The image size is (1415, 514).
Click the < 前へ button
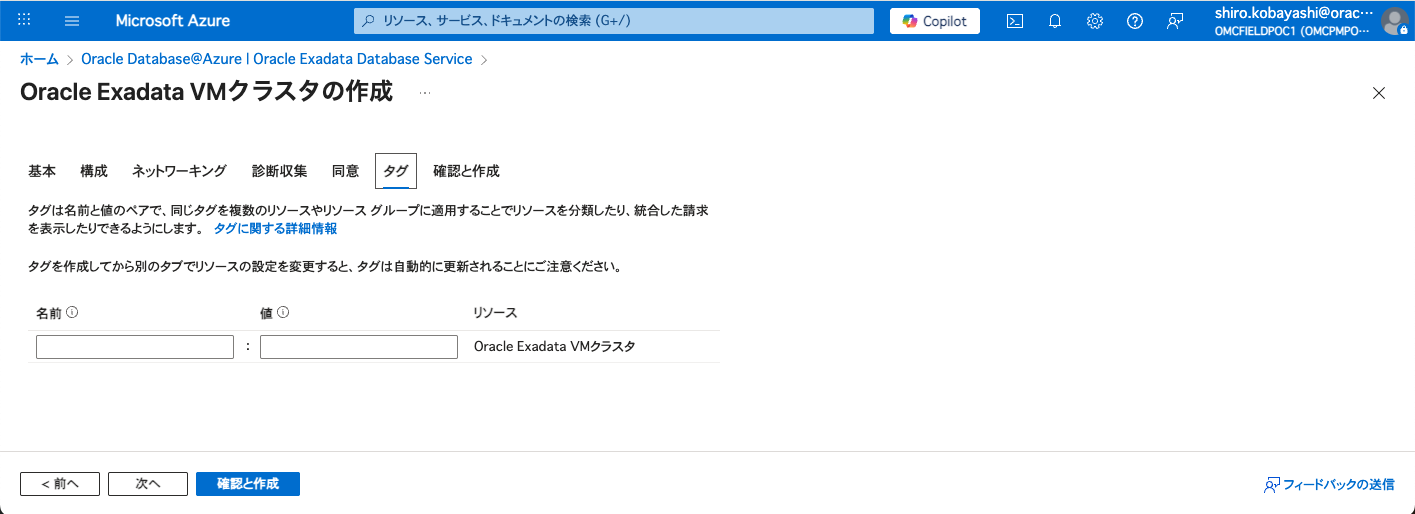[60, 483]
